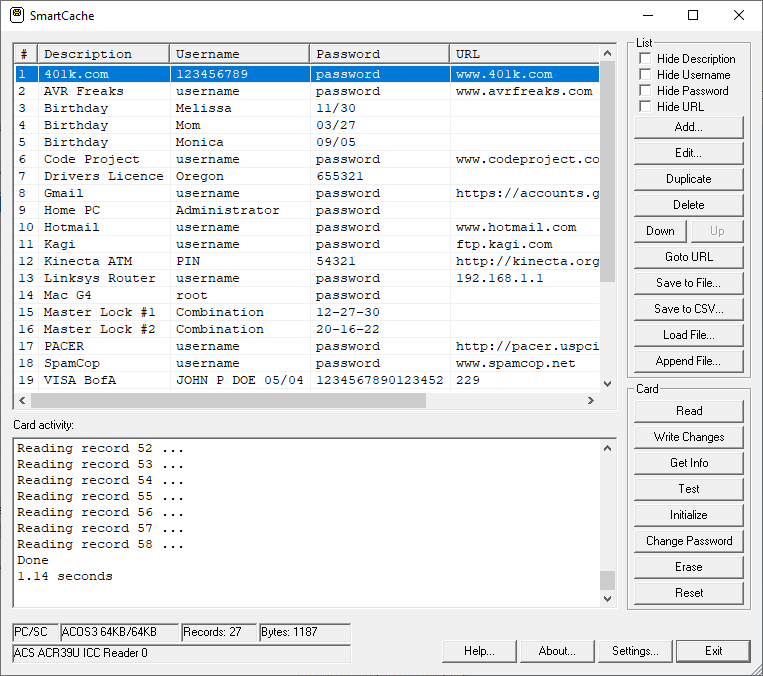Click the Exit button
Viewport: 763px width, 676px height.
[713, 651]
